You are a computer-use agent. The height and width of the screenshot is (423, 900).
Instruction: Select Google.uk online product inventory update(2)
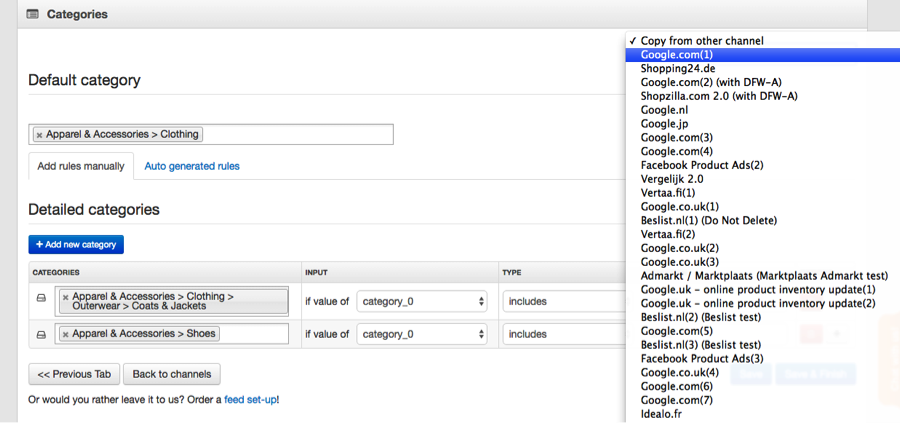point(762,303)
